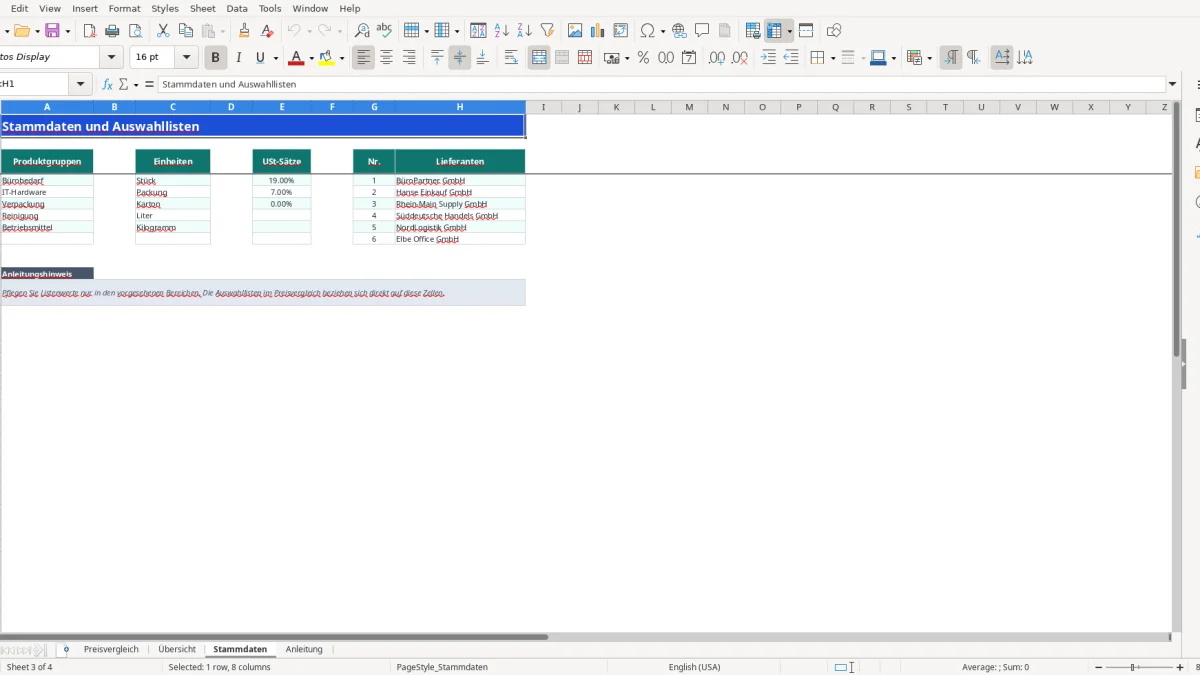Image resolution: width=1200 pixels, height=675 pixels.
Task: Toggle right-to-left paragraph direction
Action: [x=973, y=58]
